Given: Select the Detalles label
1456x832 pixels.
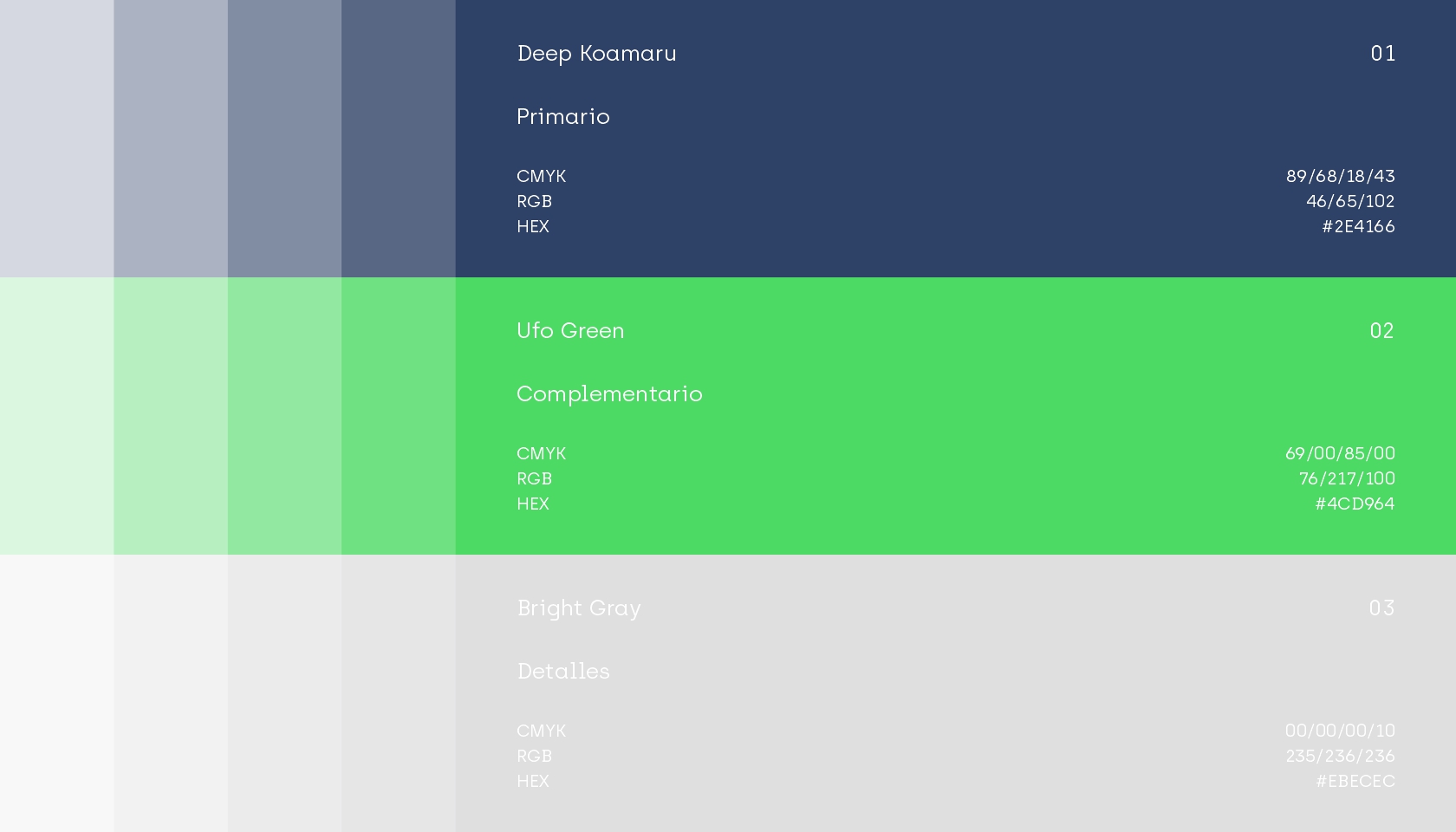Looking at the screenshot, I should point(563,672).
